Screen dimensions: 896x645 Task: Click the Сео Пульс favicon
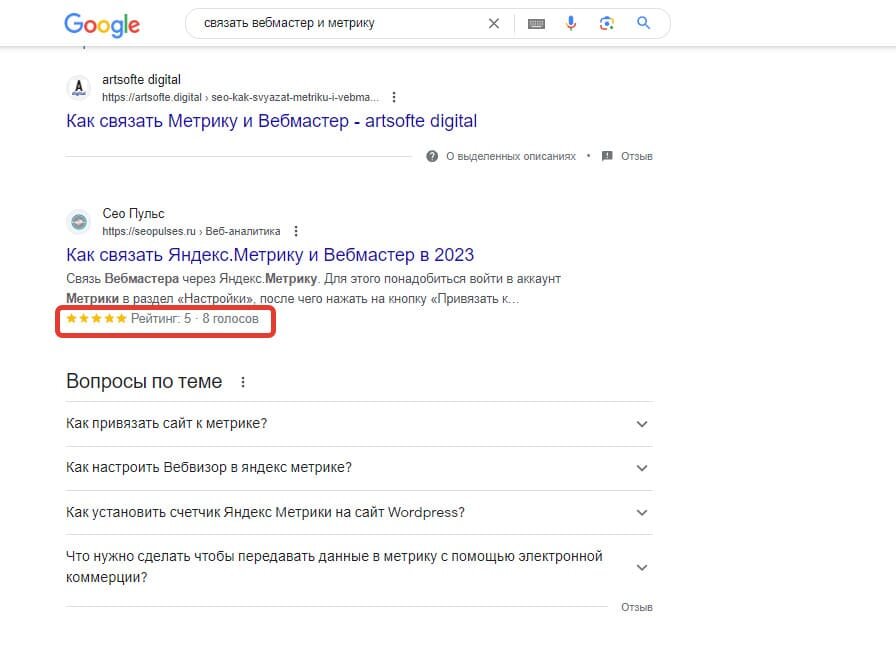[79, 222]
